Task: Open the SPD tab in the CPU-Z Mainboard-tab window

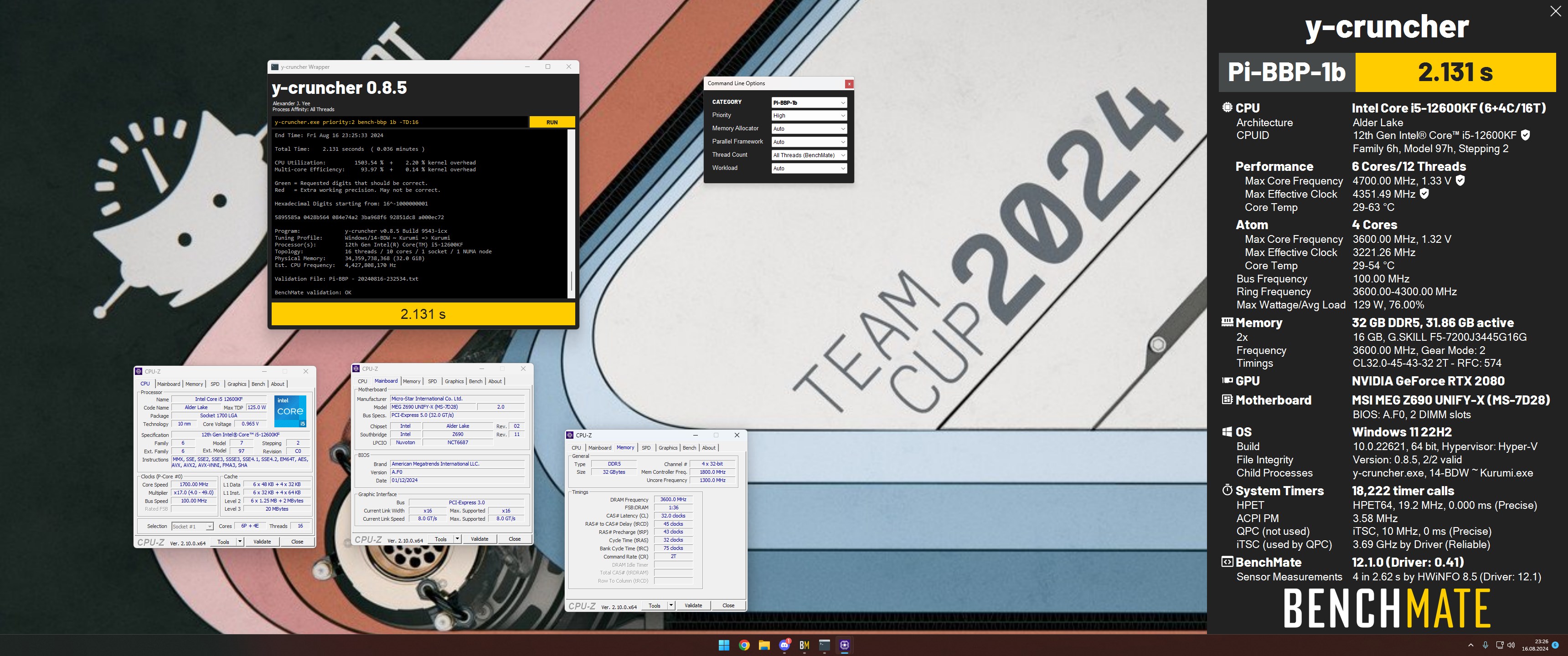Action: [x=432, y=382]
